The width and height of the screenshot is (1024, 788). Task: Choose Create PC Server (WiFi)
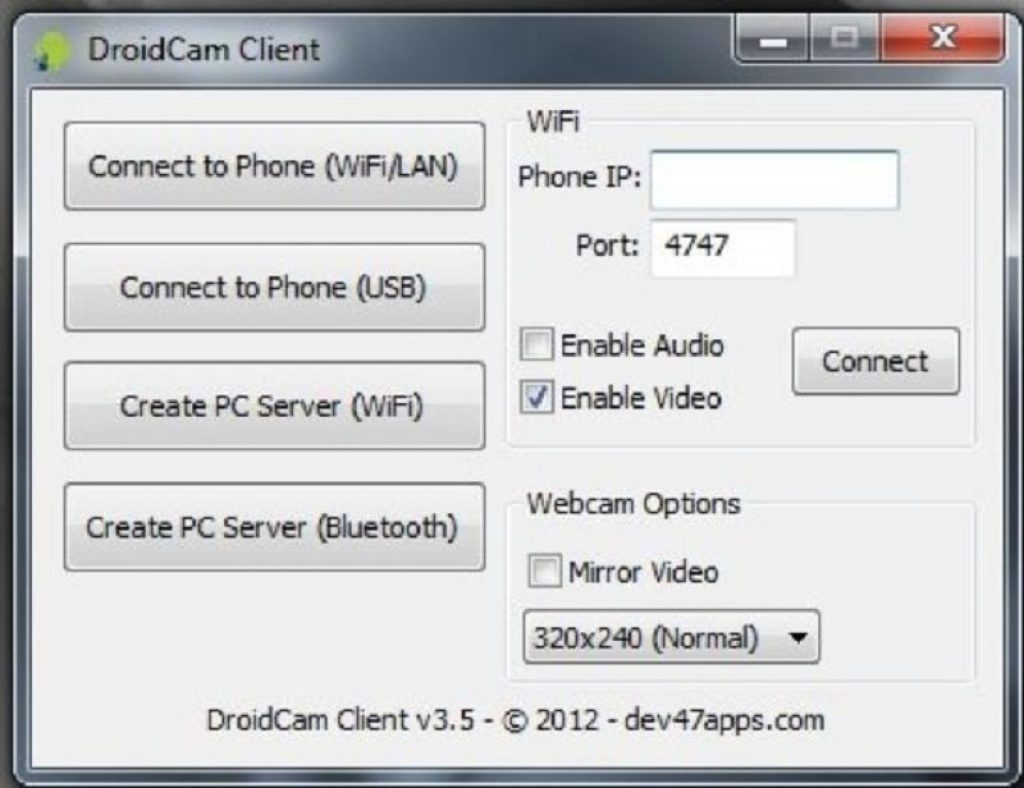(274, 405)
